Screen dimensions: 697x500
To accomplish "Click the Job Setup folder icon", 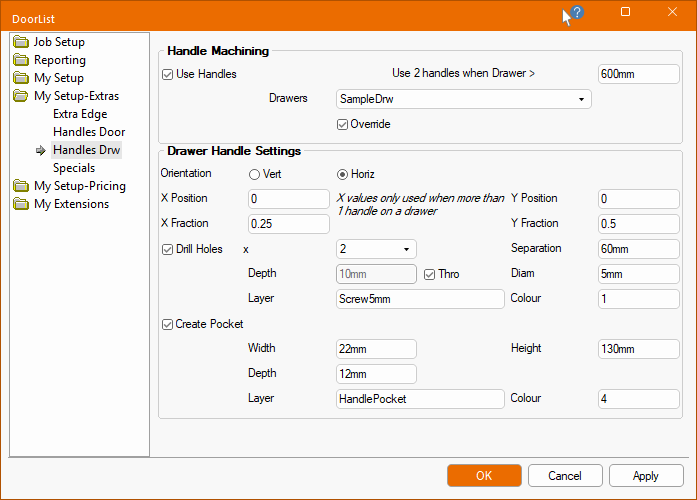I will click(x=21, y=42).
